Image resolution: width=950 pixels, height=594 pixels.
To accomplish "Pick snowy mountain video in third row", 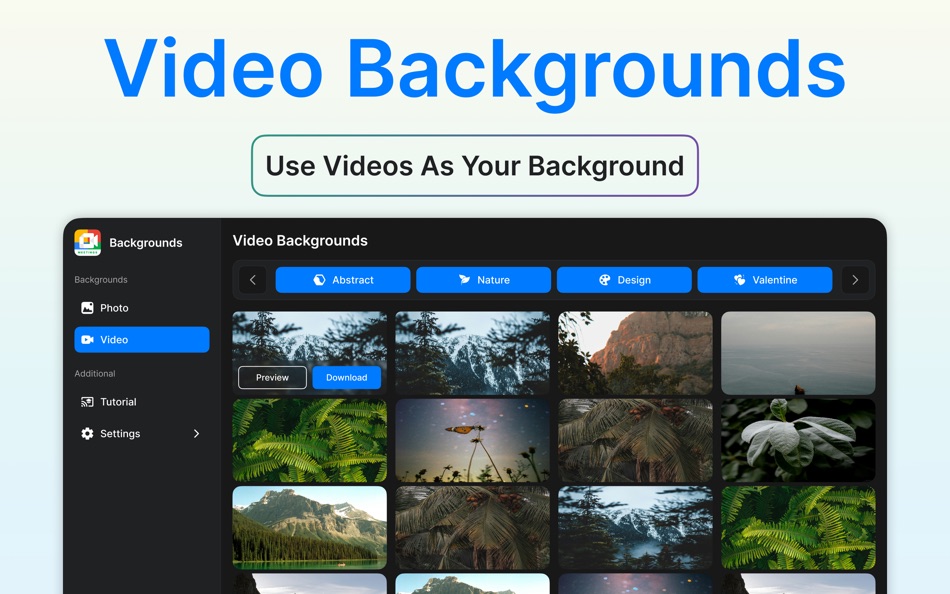I will pyautogui.click(x=635, y=527).
